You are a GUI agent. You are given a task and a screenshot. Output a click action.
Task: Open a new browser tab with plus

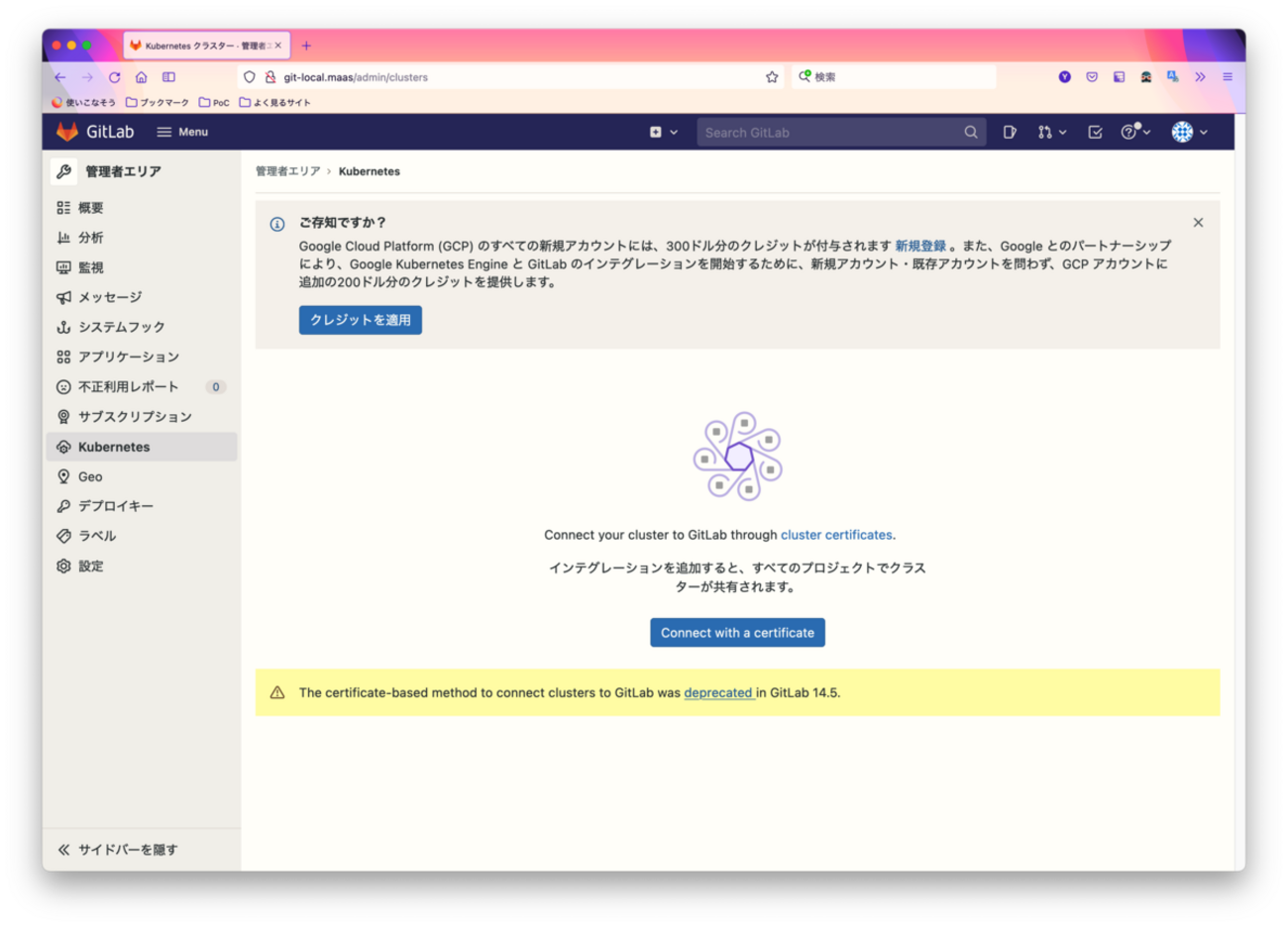pos(306,46)
